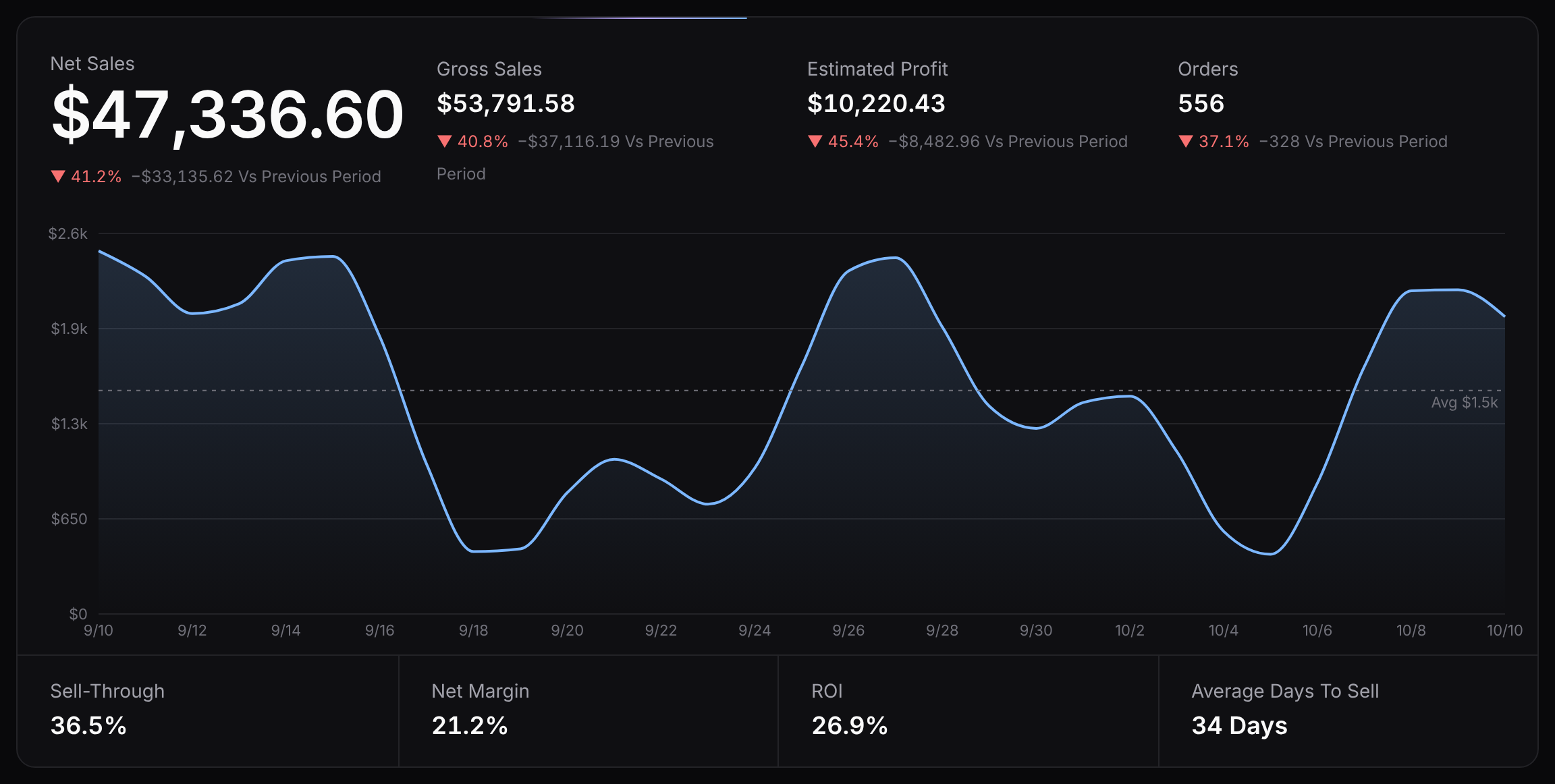
Task: Click the Estimated Profit value $10,220.43
Action: (876, 103)
